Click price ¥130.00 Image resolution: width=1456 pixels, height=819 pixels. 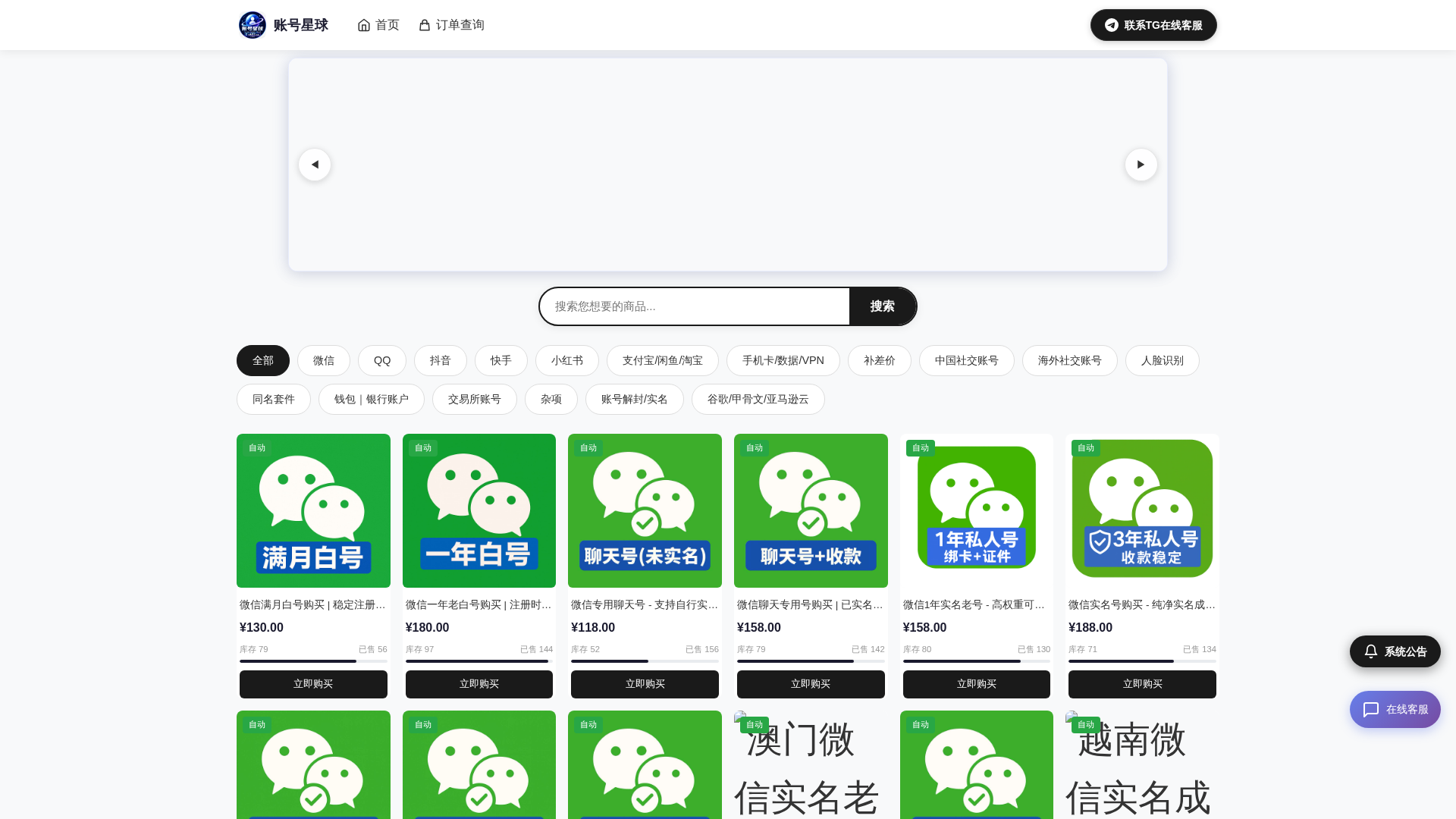(262, 628)
